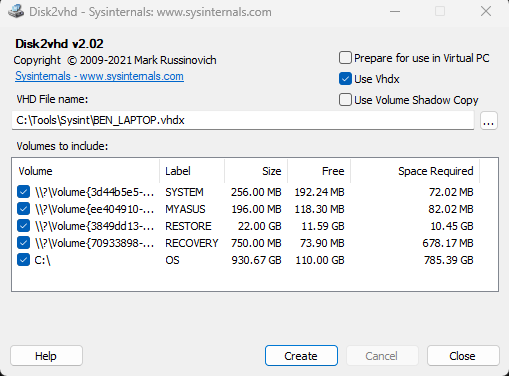Select the RECOVERY label cell
The image size is (509, 376).
click(x=192, y=243)
